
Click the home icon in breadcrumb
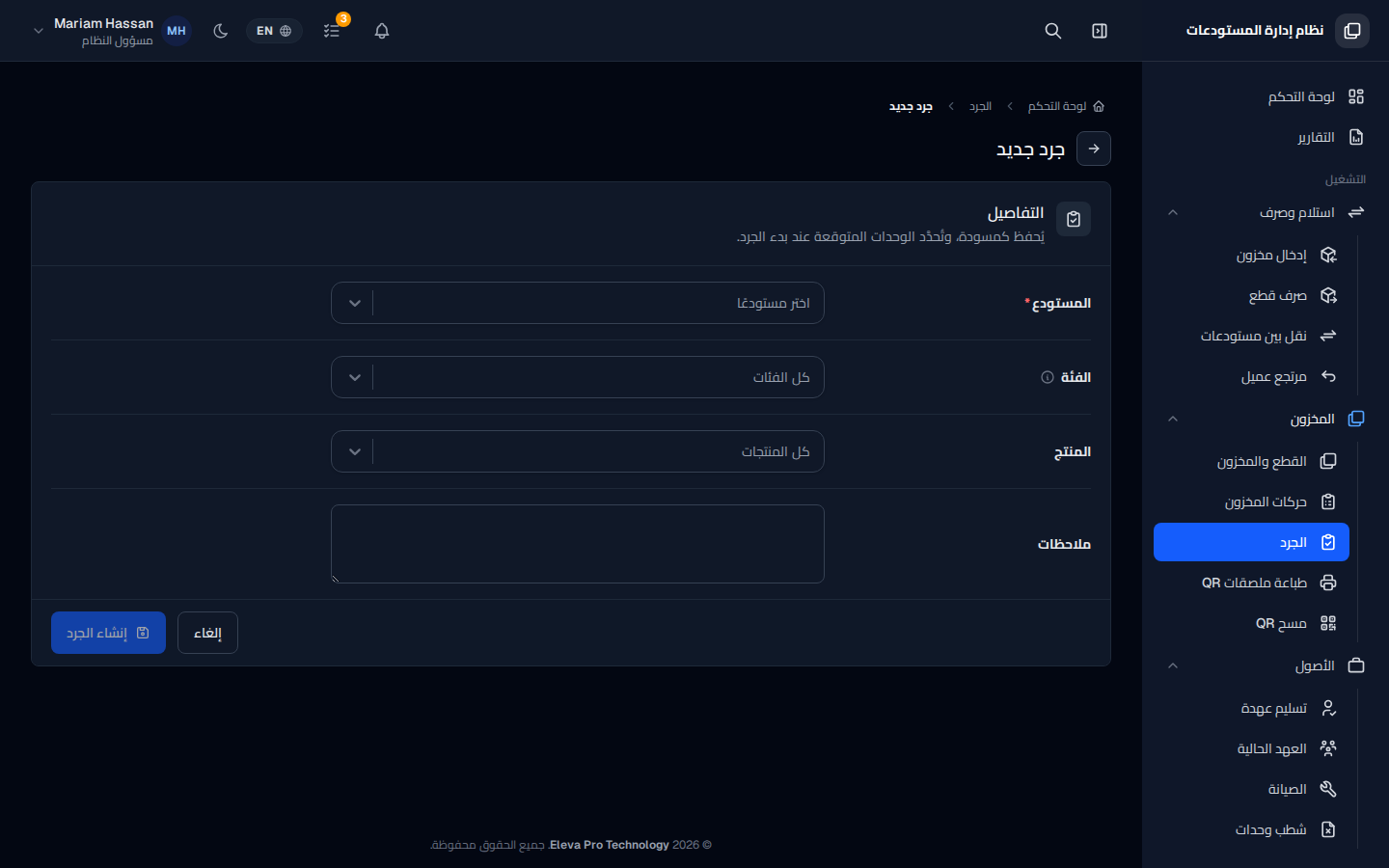[x=1099, y=106]
